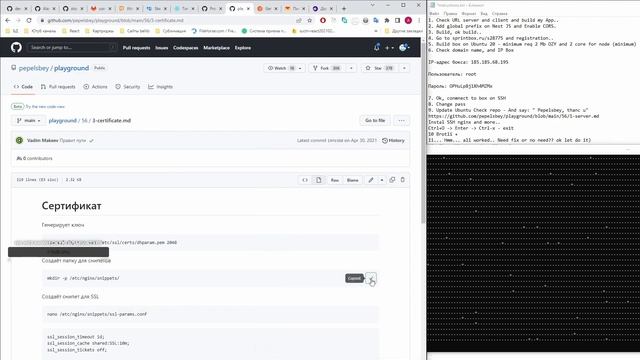Viewport: 640px width, 360px height.
Task: Click the Raw button
Action: click(x=335, y=180)
